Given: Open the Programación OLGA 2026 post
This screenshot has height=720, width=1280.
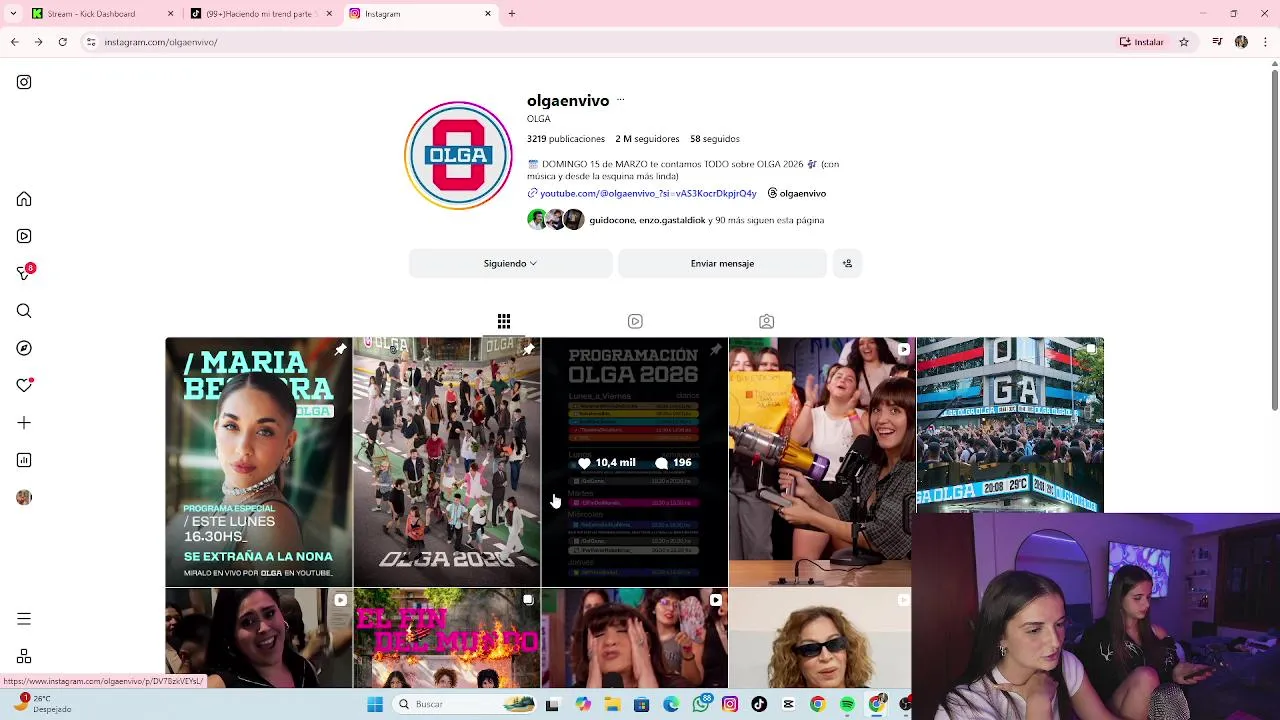Looking at the screenshot, I should 634,462.
